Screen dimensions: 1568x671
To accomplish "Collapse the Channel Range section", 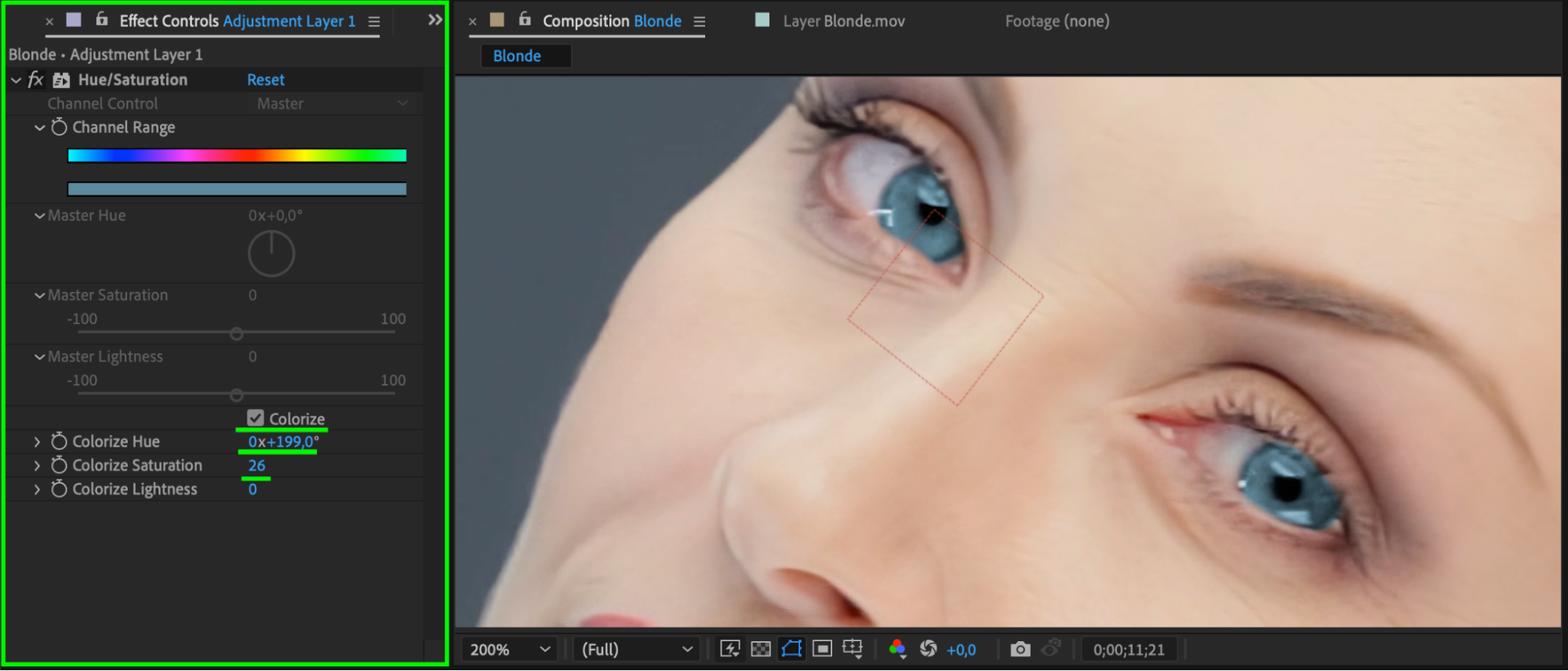I will click(x=39, y=127).
